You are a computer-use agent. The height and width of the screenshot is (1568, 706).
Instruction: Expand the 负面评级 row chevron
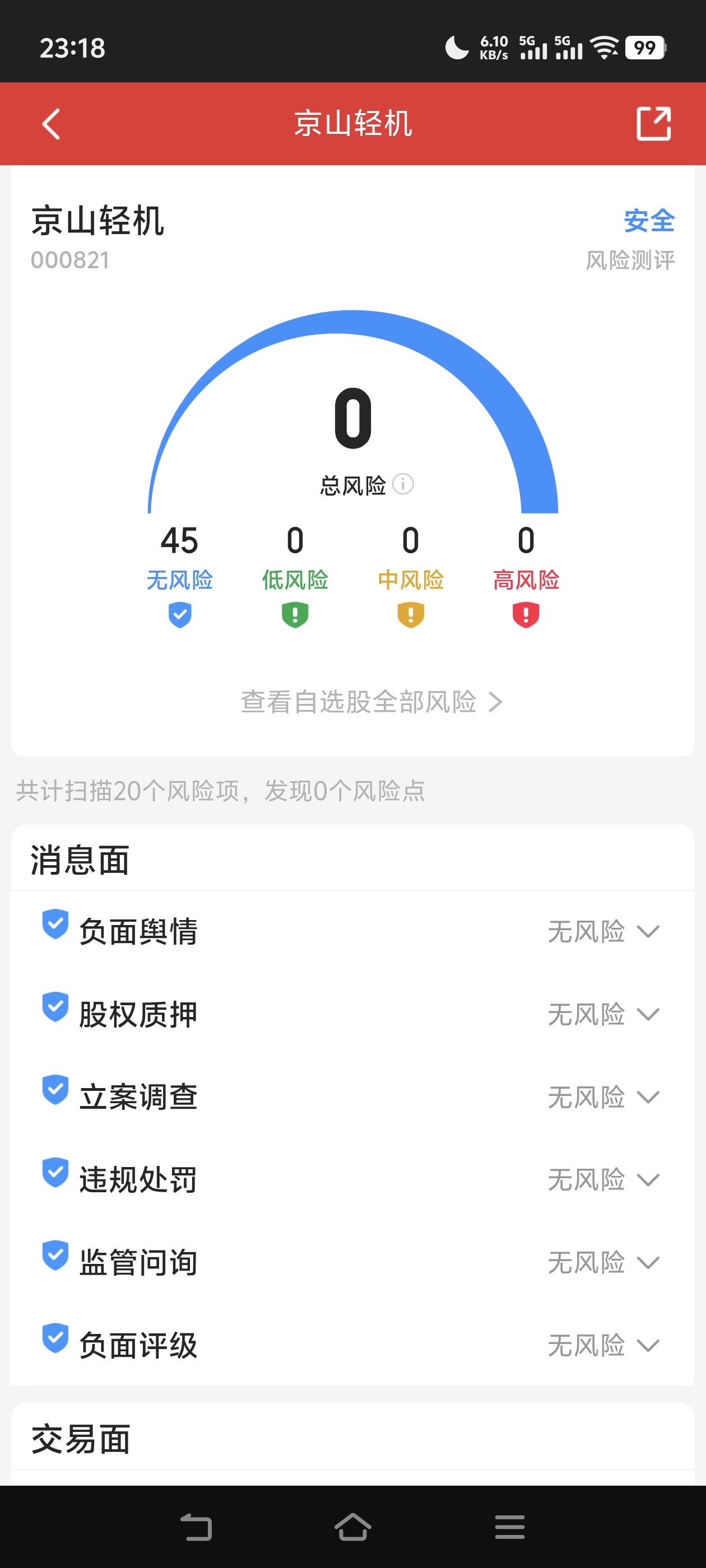[648, 1346]
